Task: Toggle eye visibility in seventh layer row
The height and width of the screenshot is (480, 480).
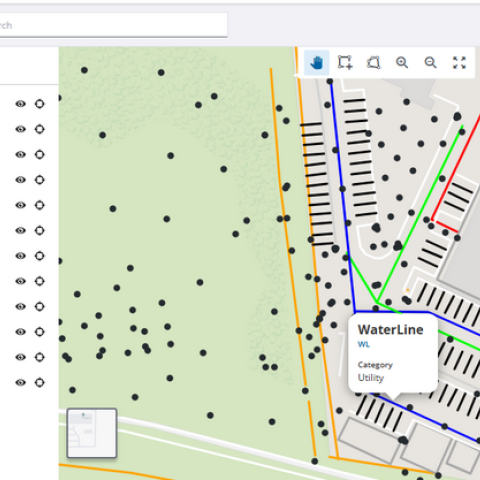Action: tap(20, 256)
